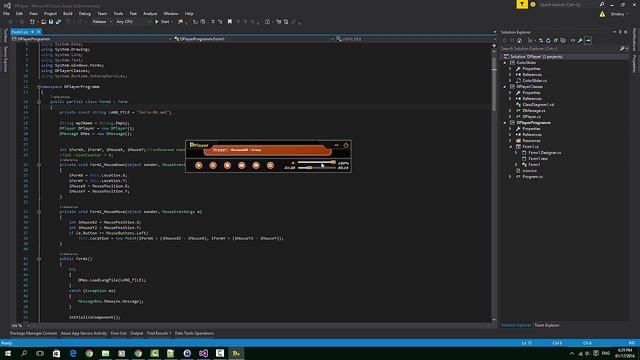The width and height of the screenshot is (640, 360).
Task: Open the Tools menu
Action: [x=118, y=13]
